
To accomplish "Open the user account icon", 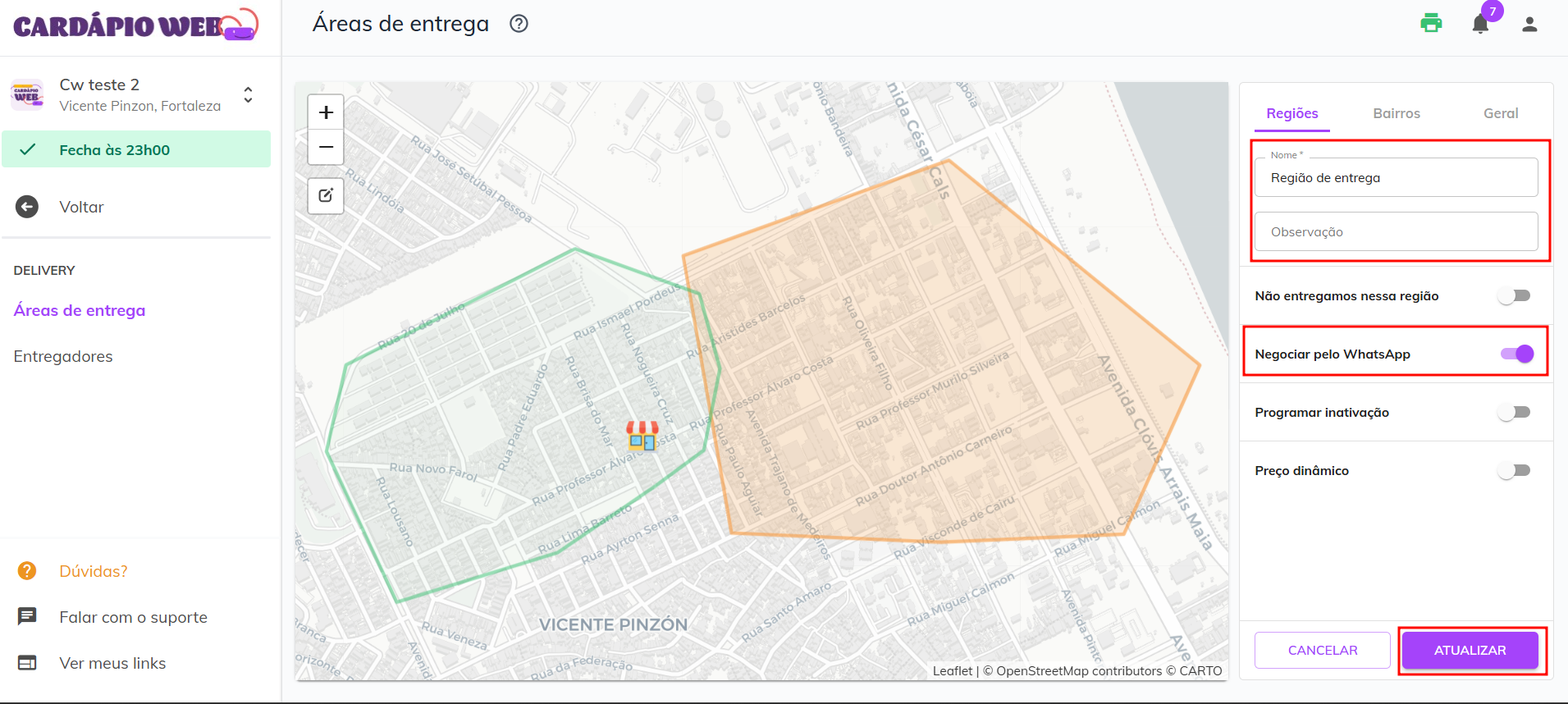I will point(1529,25).
